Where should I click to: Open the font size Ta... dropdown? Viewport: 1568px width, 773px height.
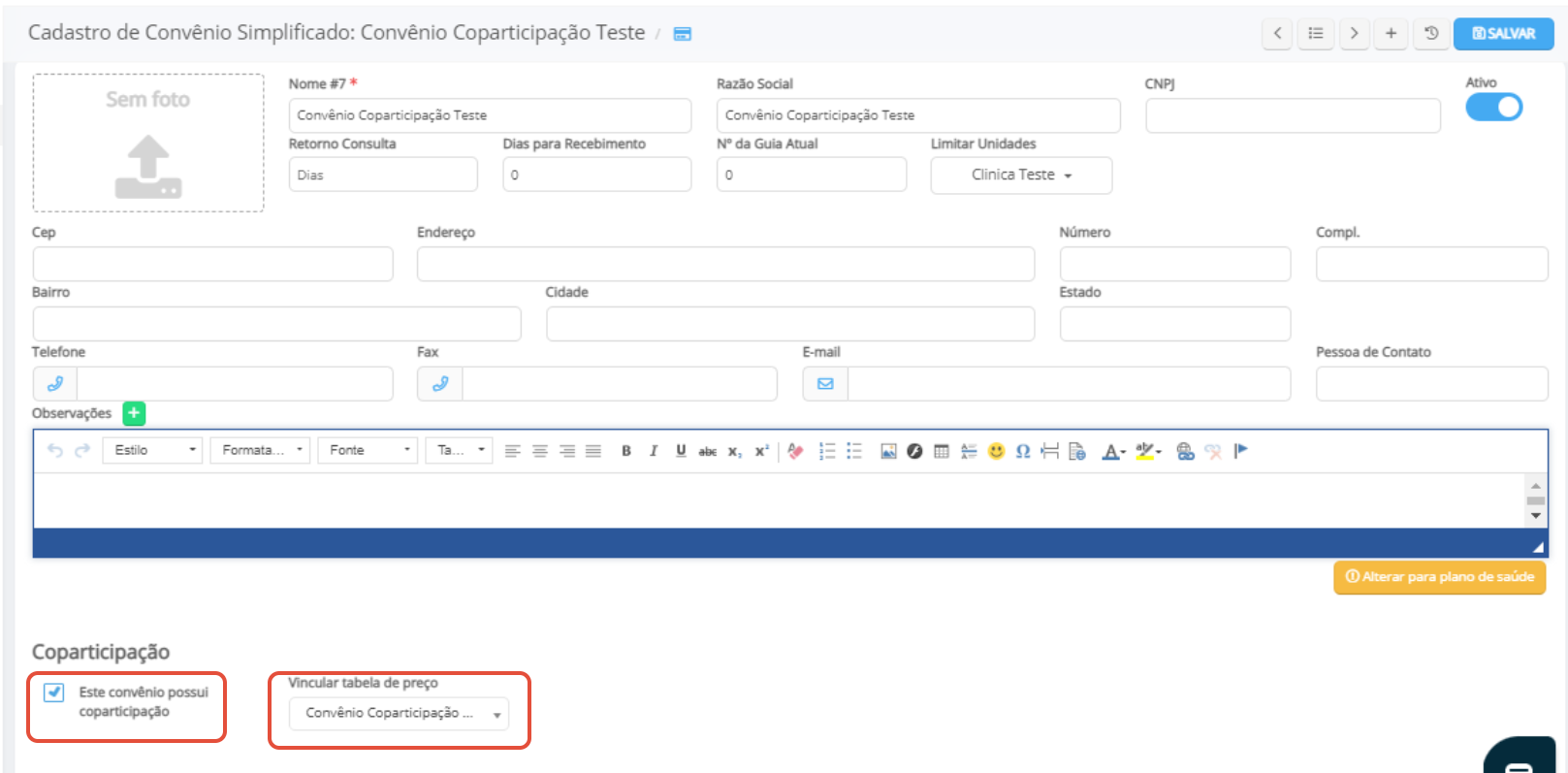pos(459,450)
